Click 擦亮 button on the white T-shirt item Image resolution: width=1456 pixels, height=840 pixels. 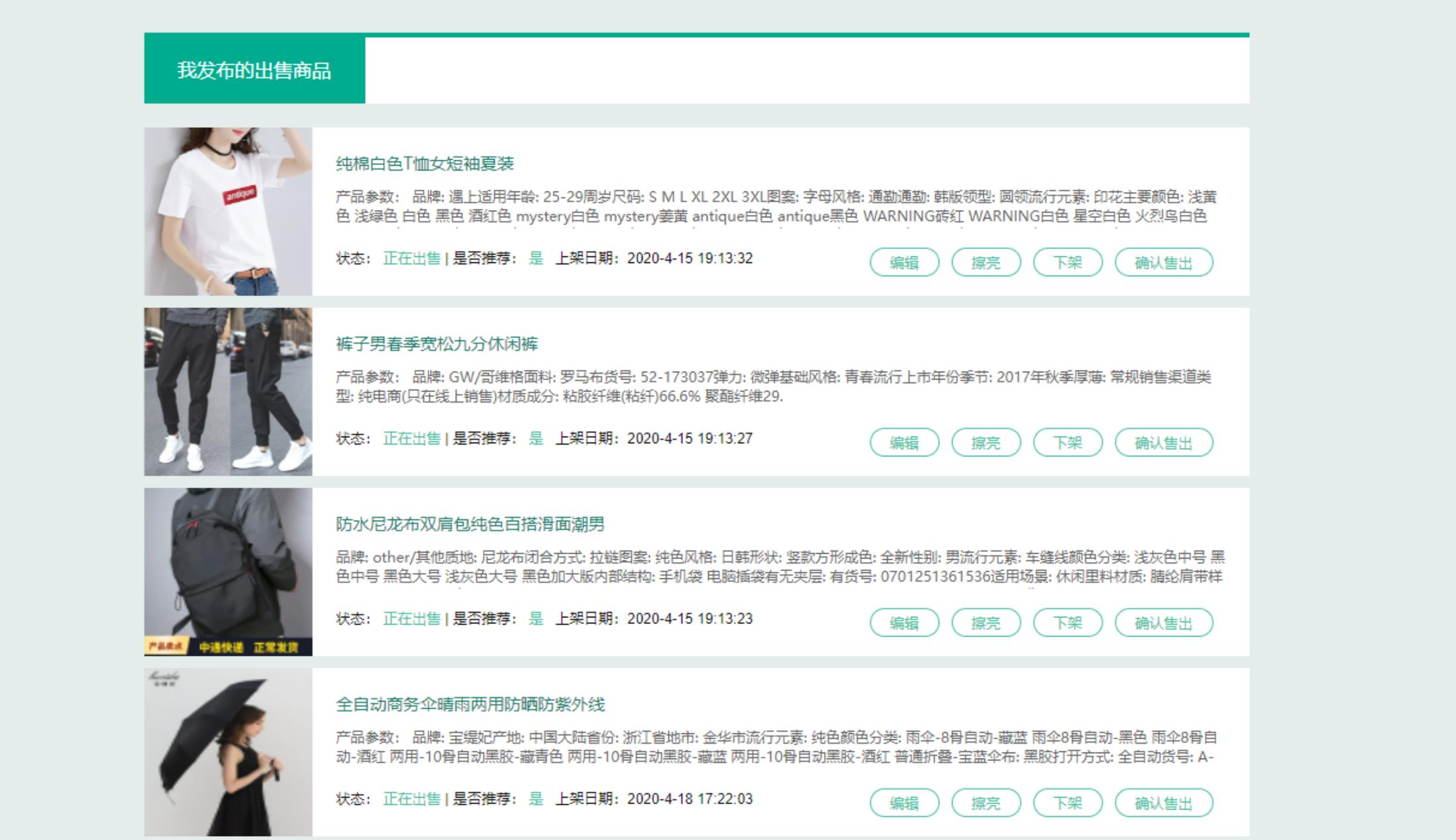986,262
